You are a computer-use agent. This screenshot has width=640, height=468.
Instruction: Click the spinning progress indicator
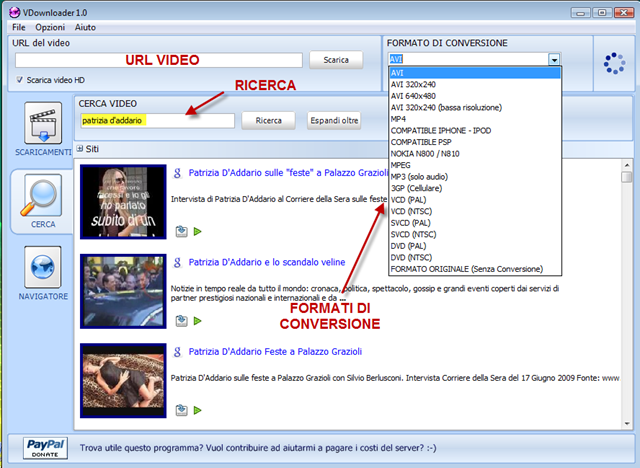pos(614,63)
